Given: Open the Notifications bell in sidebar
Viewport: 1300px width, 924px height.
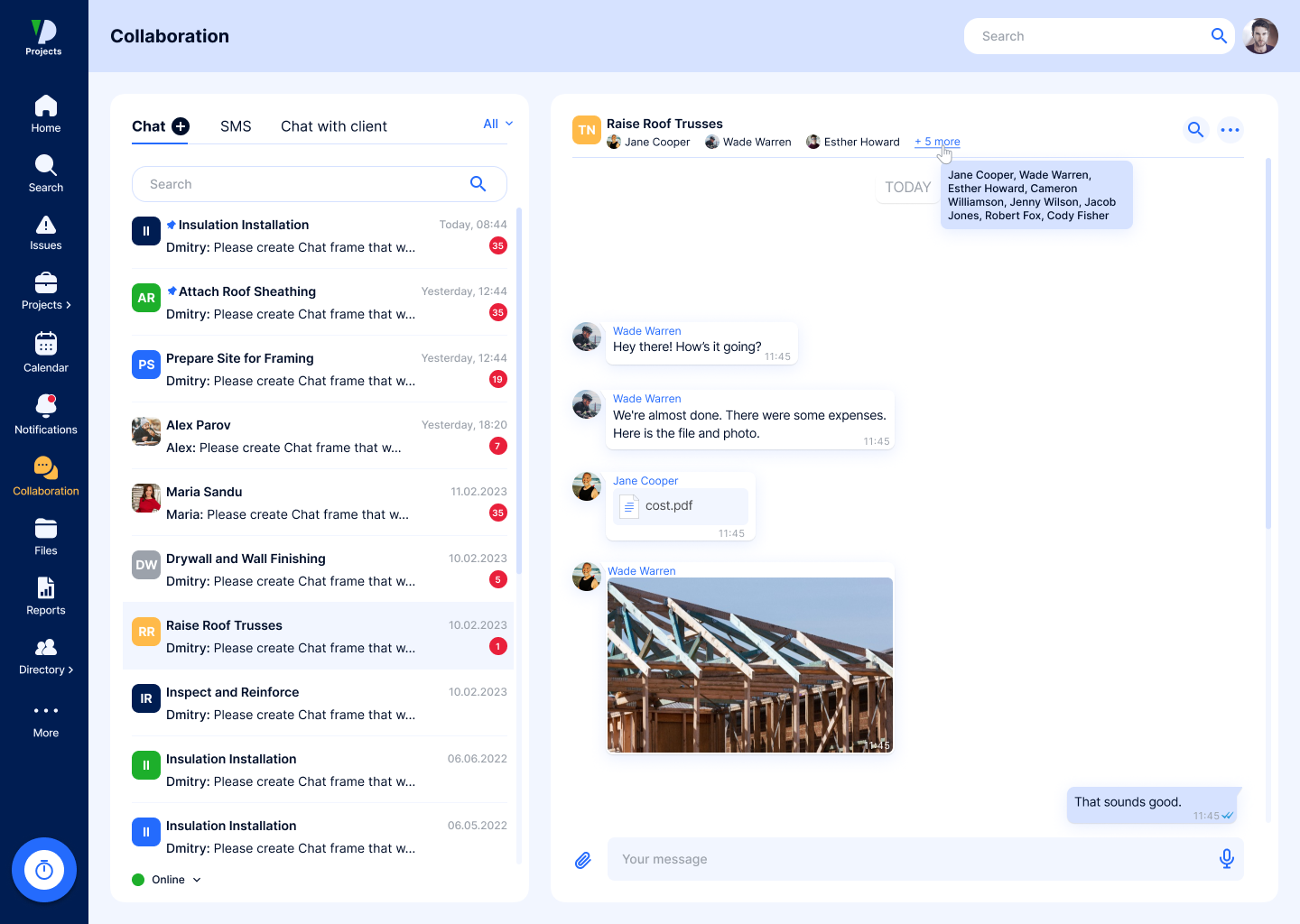Looking at the screenshot, I should click(45, 414).
